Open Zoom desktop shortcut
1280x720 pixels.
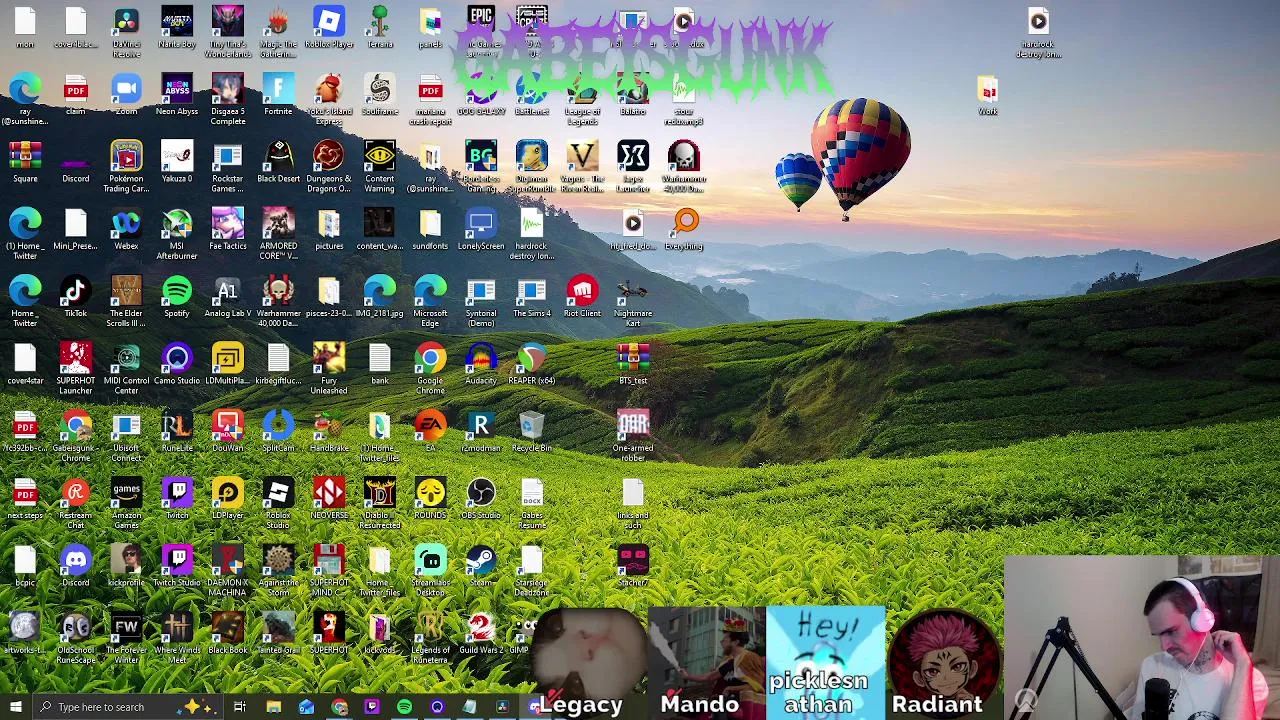(x=126, y=95)
